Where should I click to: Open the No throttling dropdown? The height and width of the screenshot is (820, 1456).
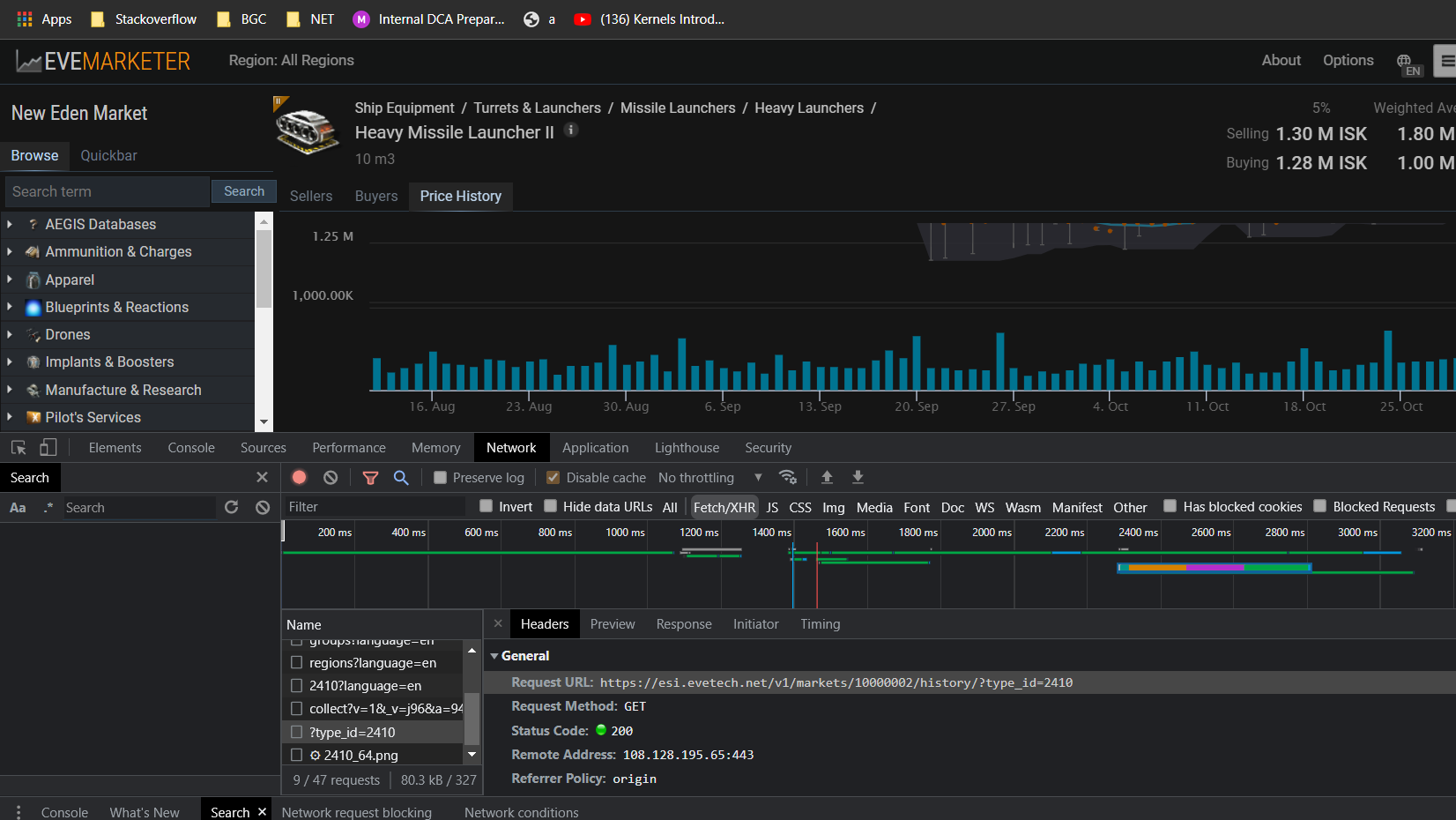click(x=710, y=477)
